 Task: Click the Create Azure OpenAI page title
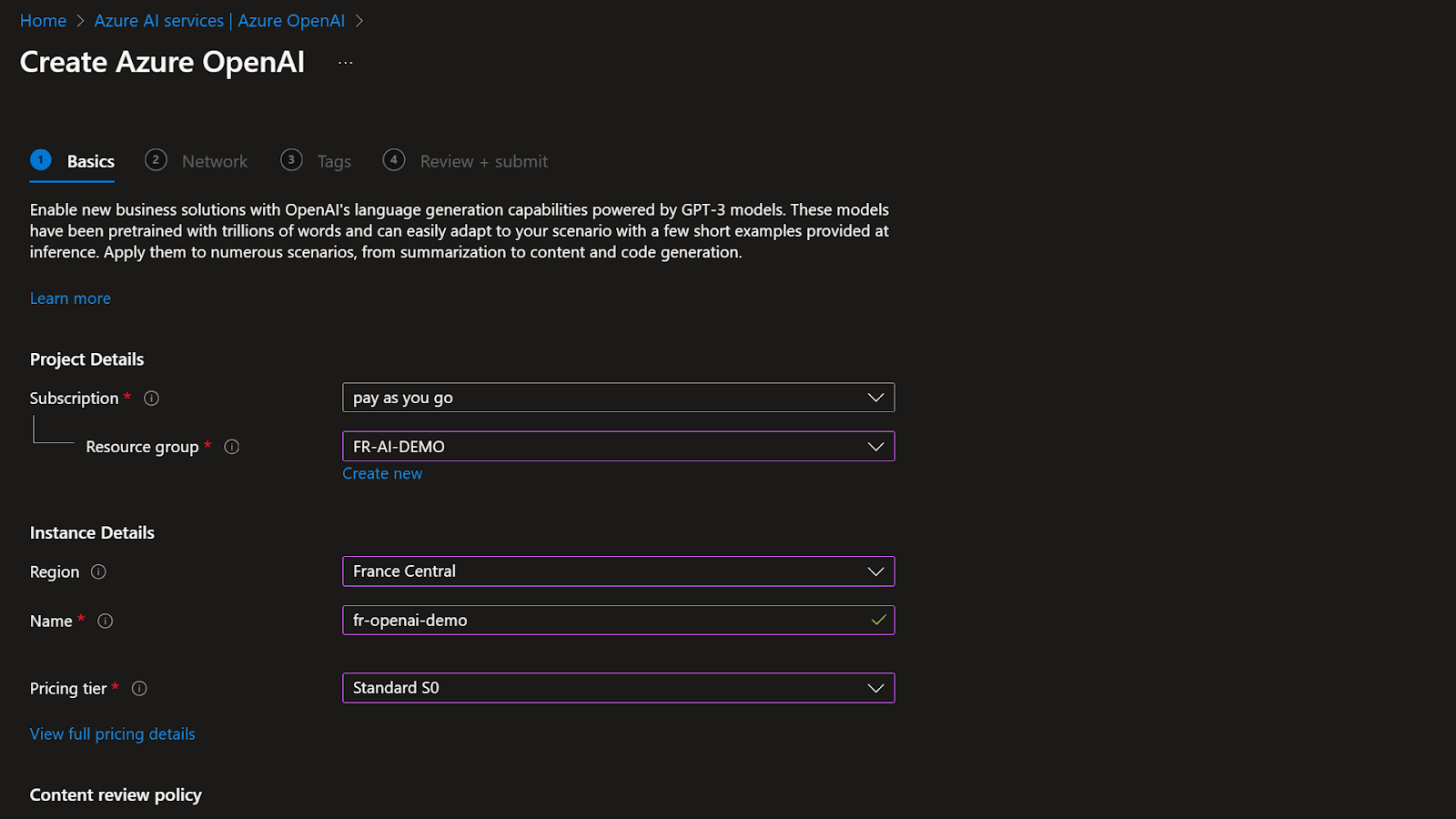click(x=163, y=62)
